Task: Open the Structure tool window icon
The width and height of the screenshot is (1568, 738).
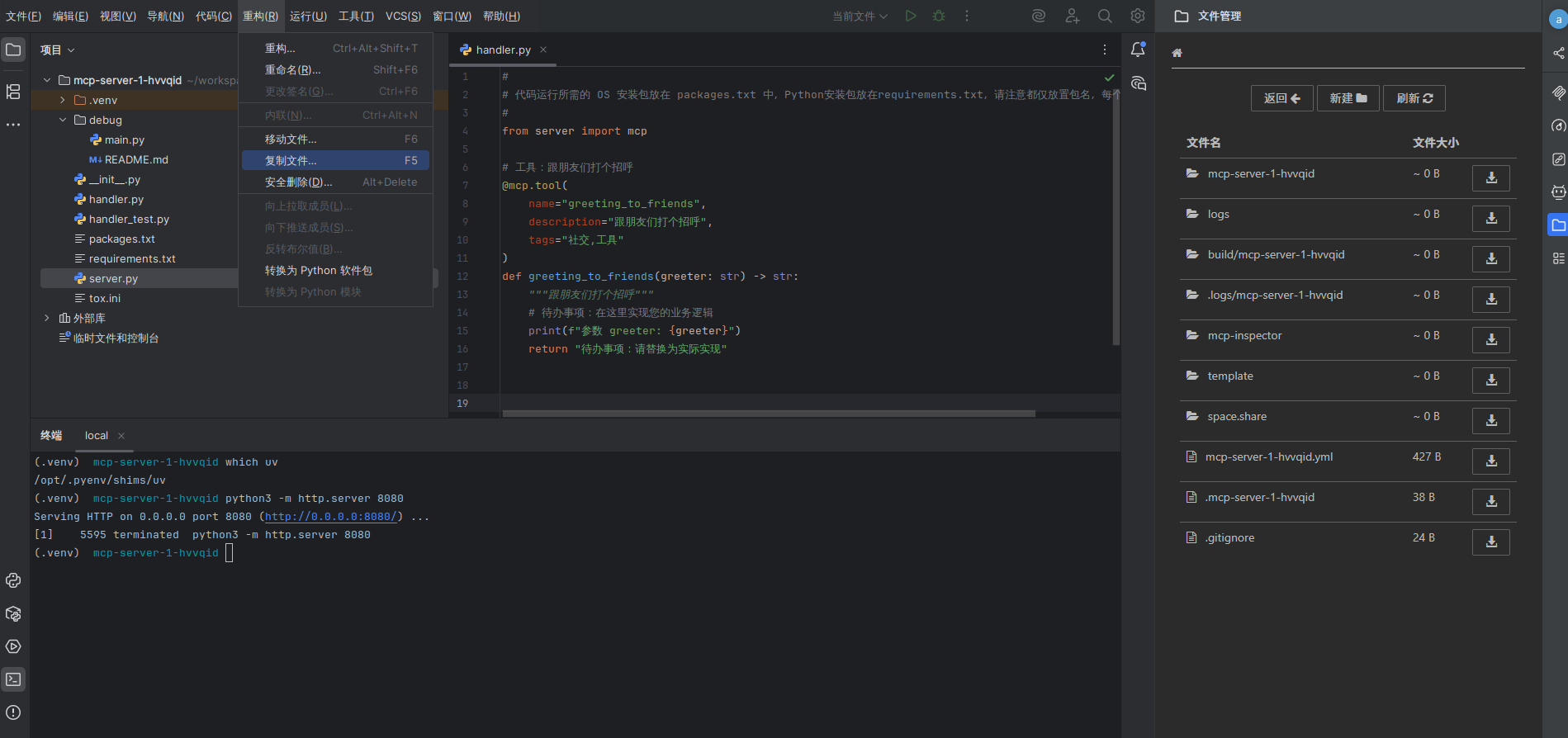Action: (13, 92)
